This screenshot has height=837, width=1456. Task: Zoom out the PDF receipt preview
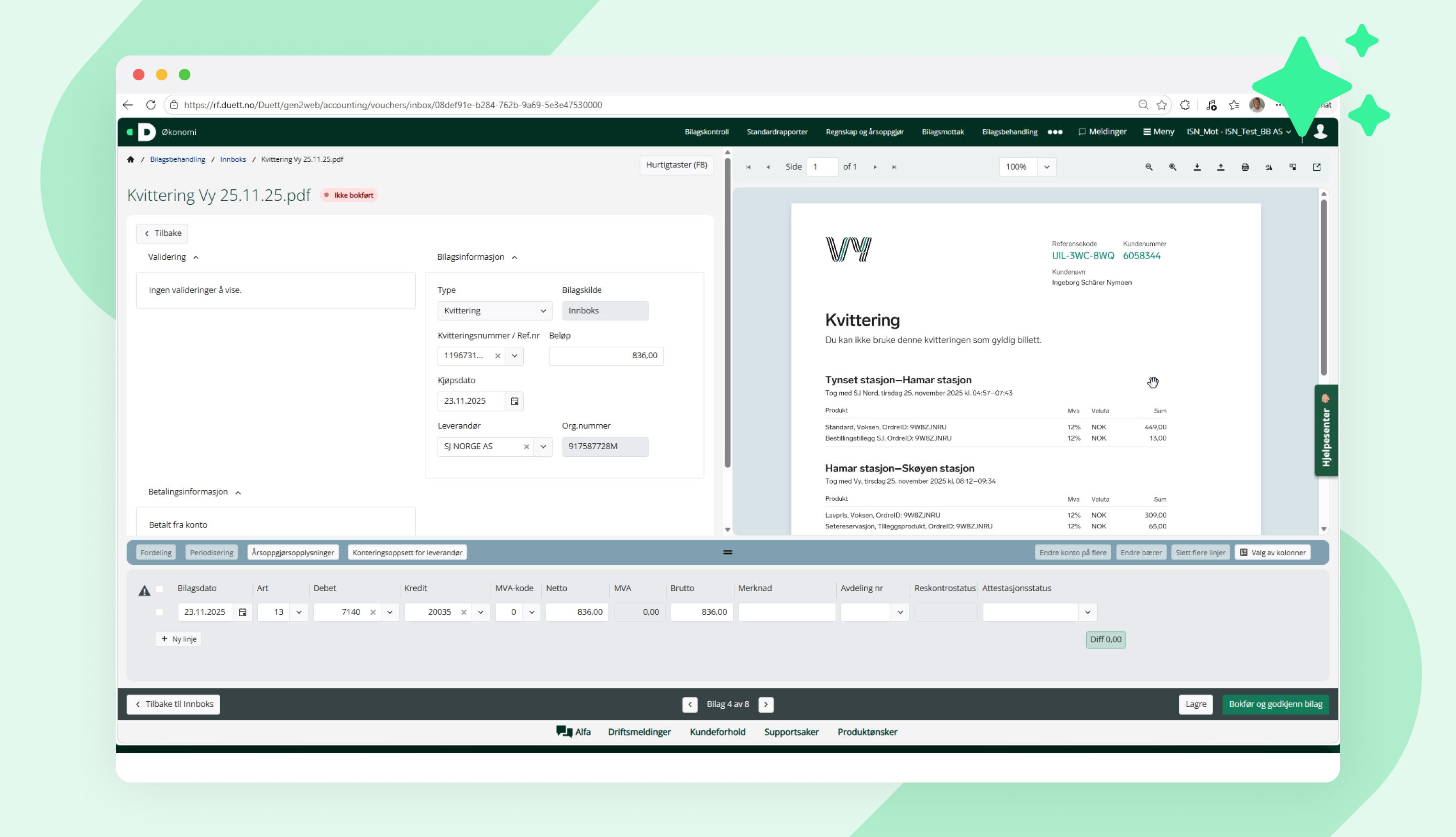[1149, 167]
